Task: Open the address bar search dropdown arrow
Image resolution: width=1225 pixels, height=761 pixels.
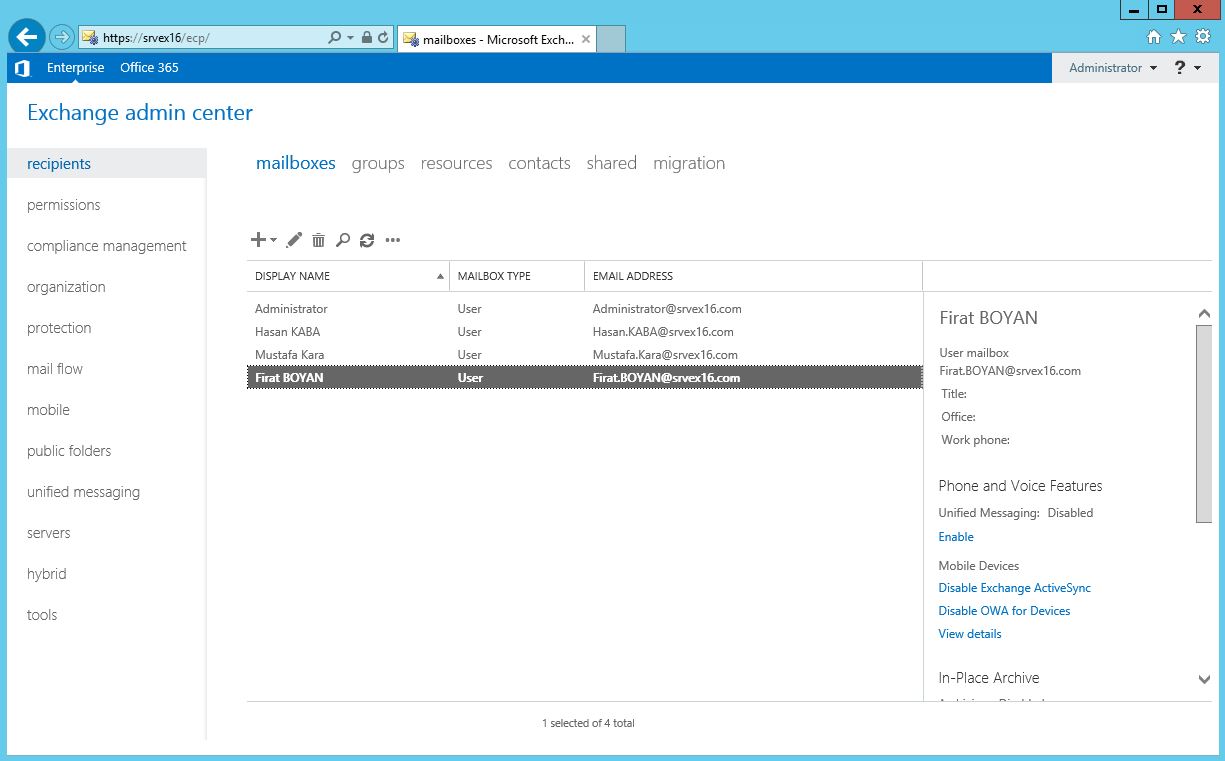Action: (x=350, y=38)
